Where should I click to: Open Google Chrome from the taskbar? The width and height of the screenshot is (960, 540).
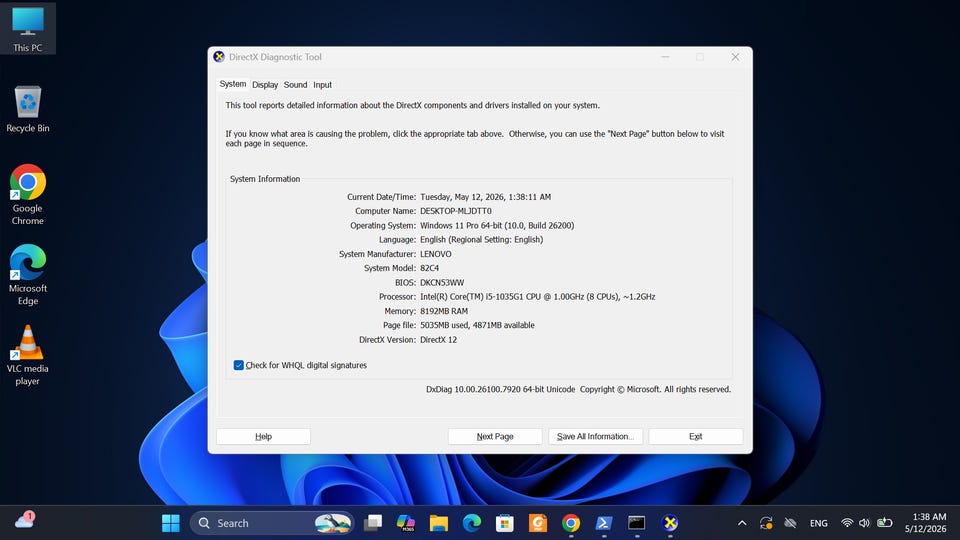click(571, 523)
